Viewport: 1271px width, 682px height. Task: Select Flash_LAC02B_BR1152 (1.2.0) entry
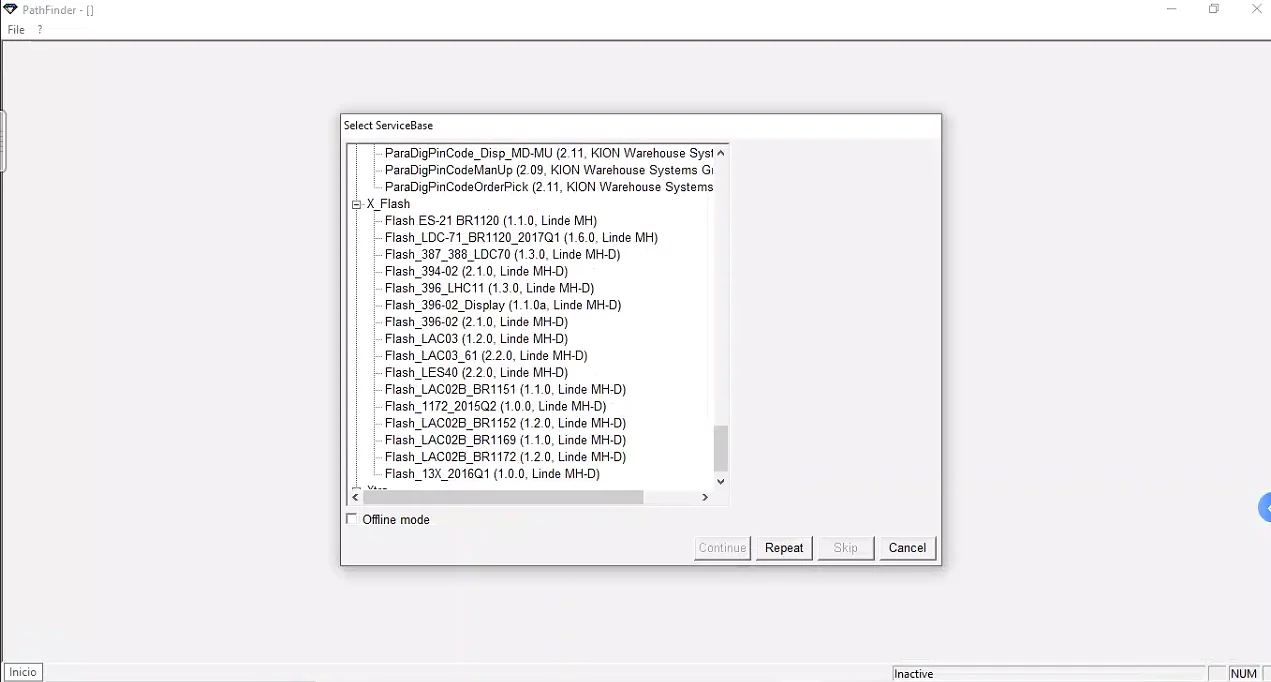tap(505, 424)
